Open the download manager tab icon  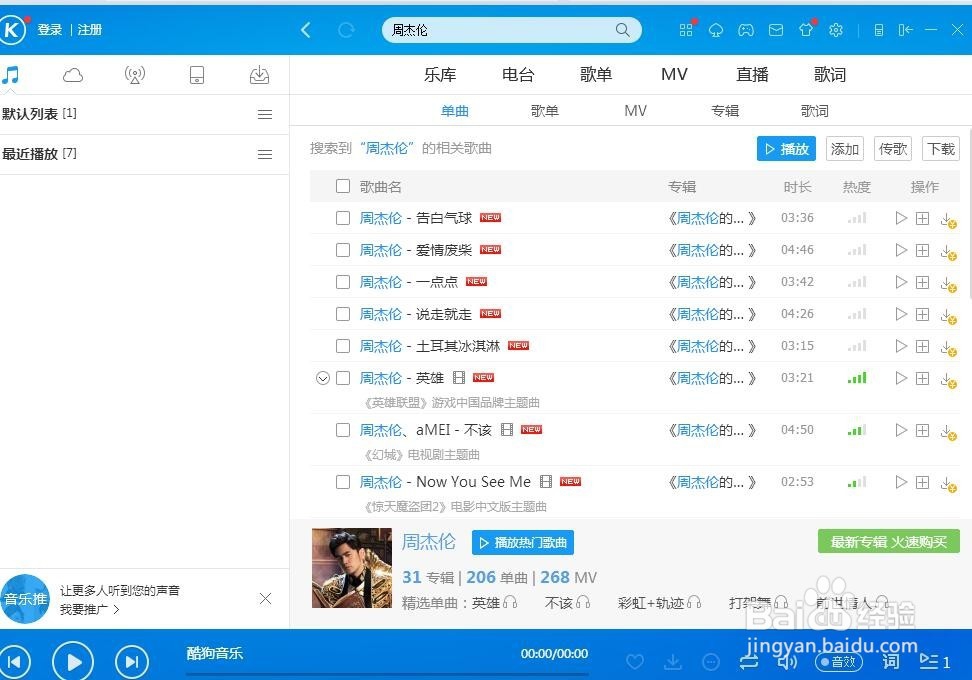[x=259, y=75]
